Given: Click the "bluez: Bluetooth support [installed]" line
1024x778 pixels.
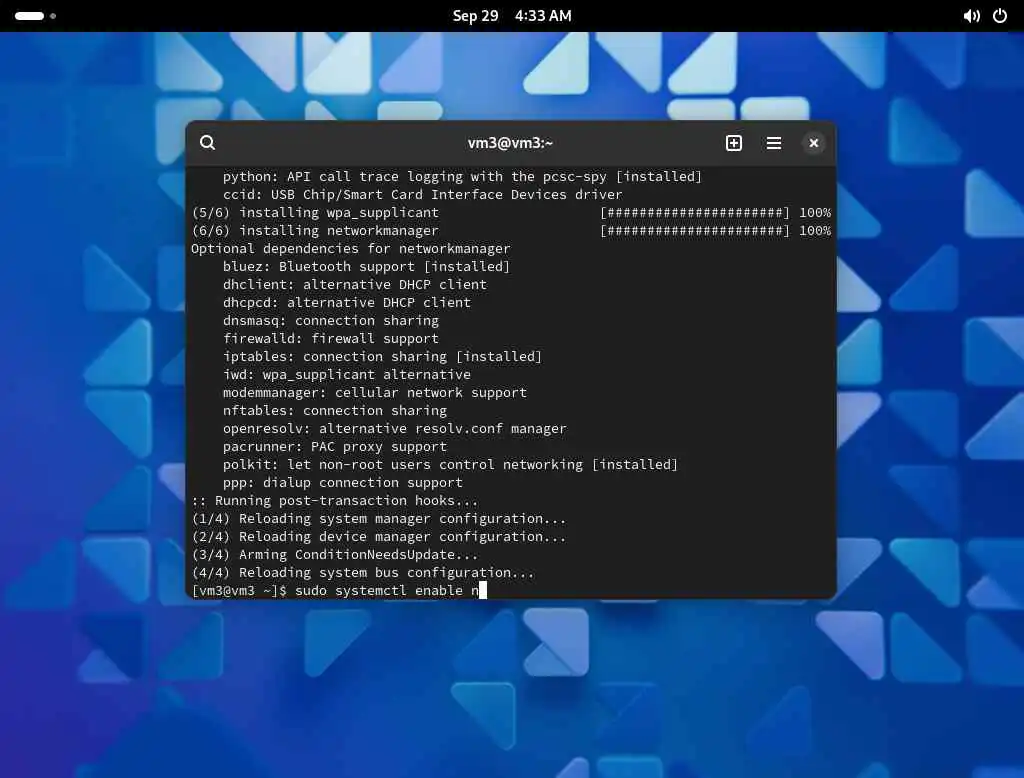Looking at the screenshot, I should 366,267.
